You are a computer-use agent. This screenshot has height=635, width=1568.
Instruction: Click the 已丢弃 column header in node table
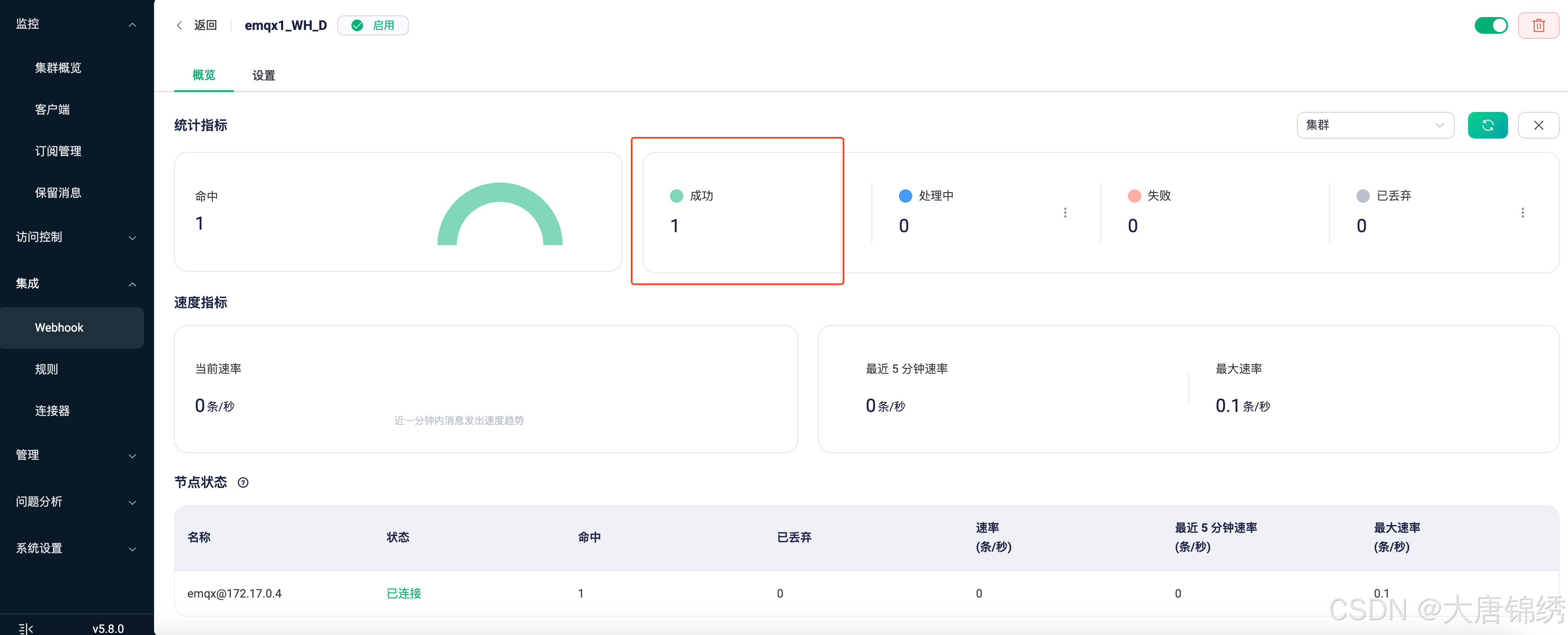click(x=794, y=538)
